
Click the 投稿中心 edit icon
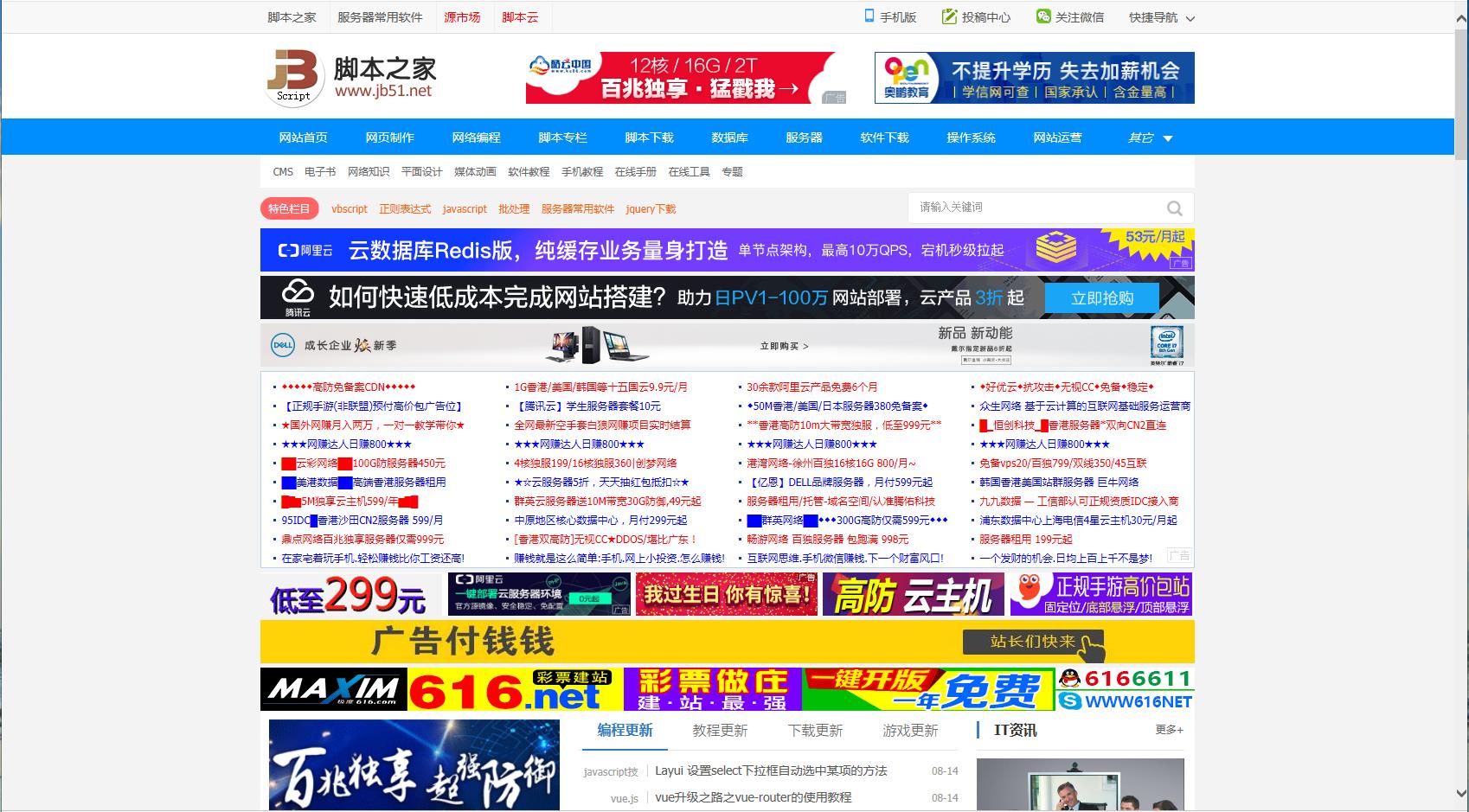tap(949, 16)
